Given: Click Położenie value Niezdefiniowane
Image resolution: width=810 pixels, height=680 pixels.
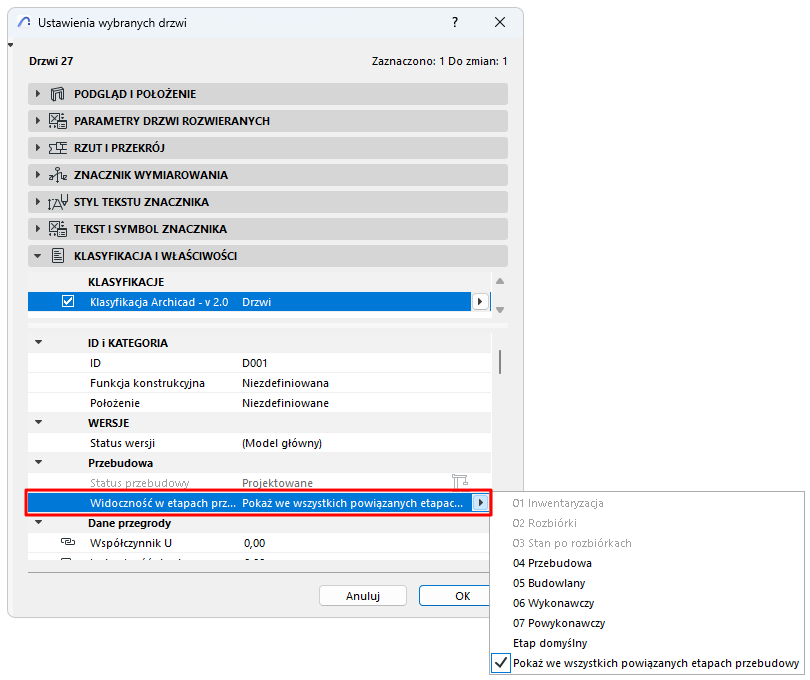Looking at the screenshot, I should pos(285,403).
